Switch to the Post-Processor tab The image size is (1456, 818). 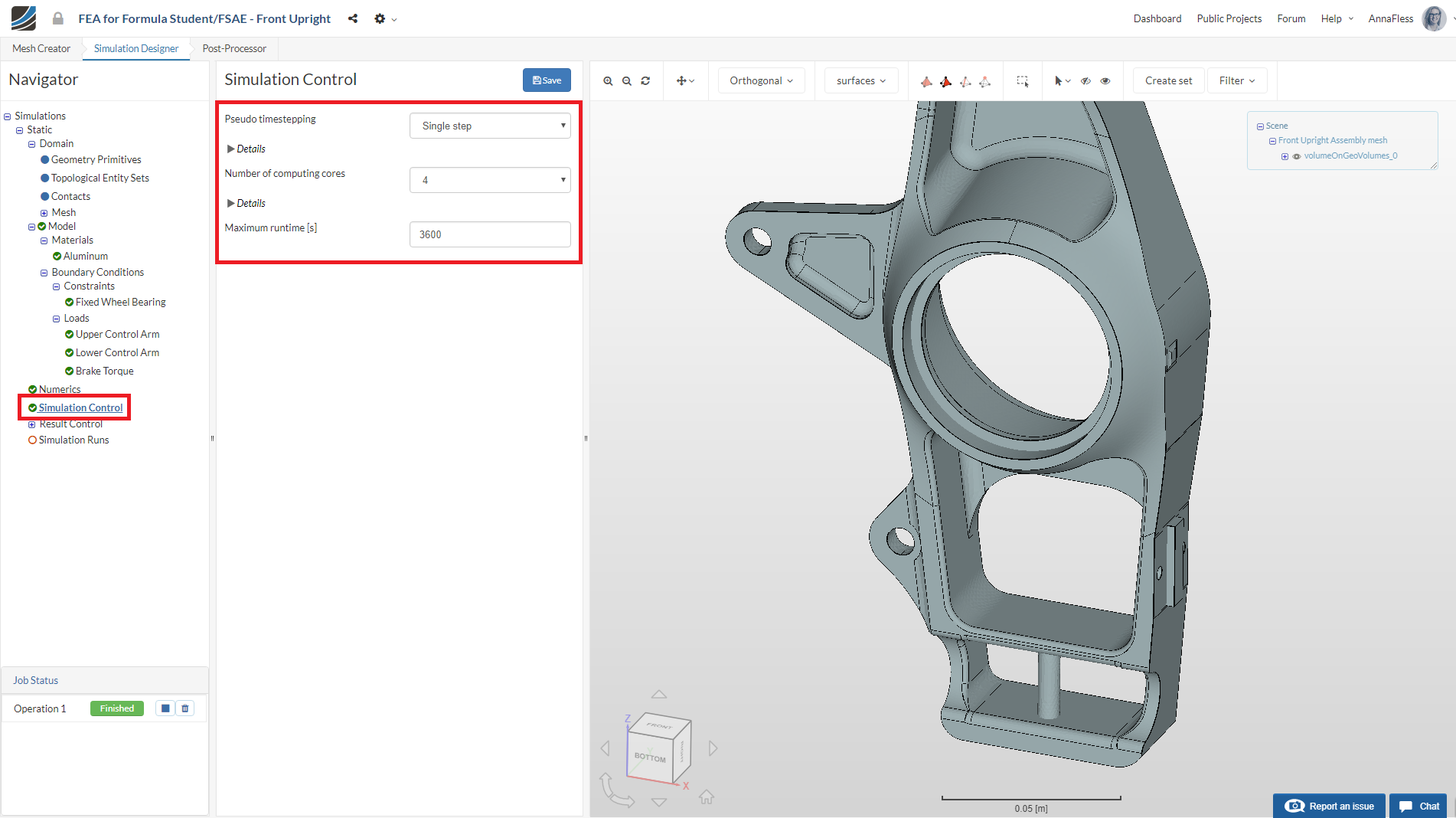[234, 48]
